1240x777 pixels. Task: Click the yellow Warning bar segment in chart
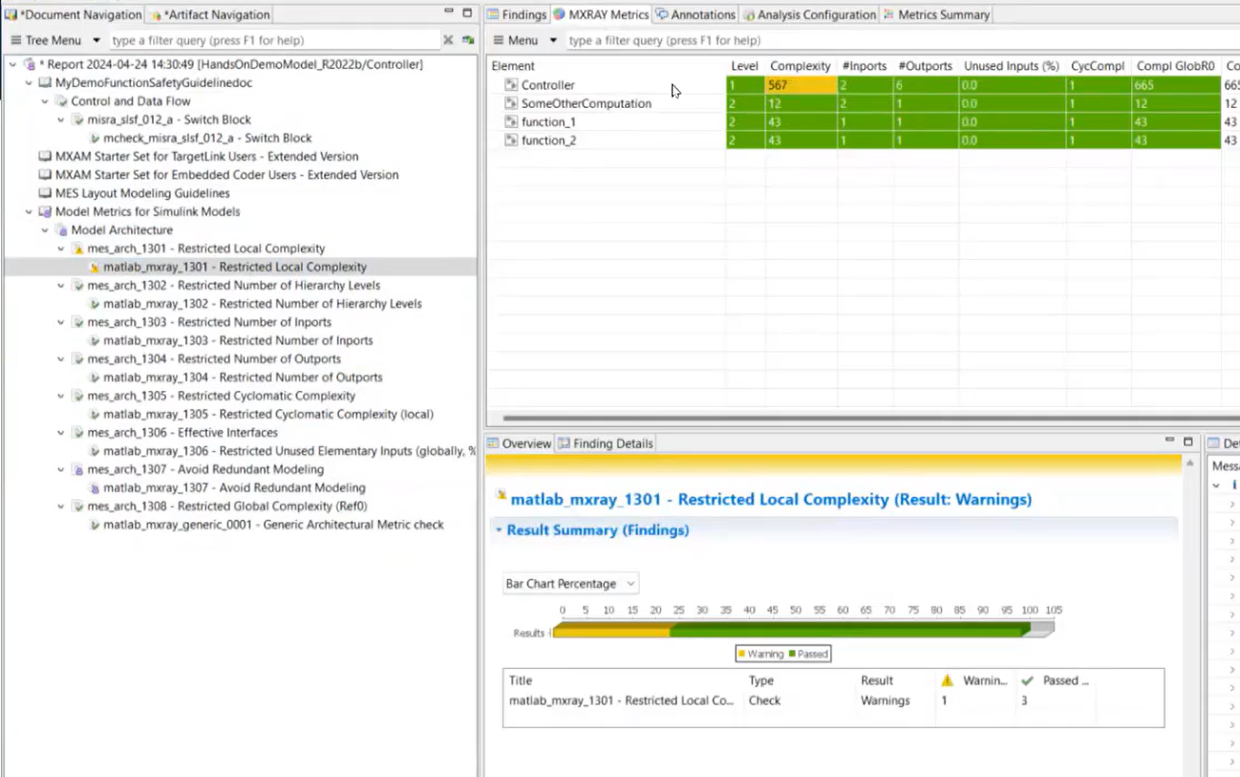pyautogui.click(x=611, y=631)
